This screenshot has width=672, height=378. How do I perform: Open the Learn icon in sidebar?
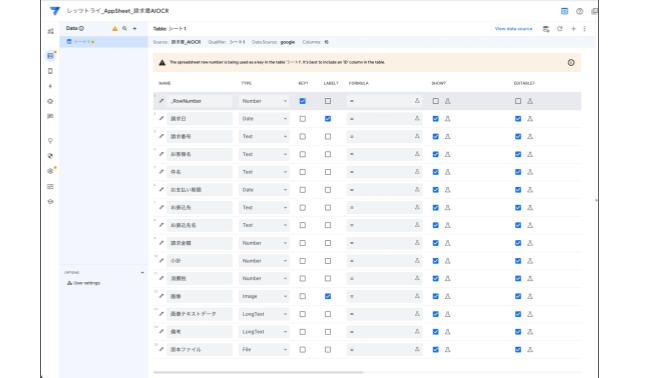point(51,201)
